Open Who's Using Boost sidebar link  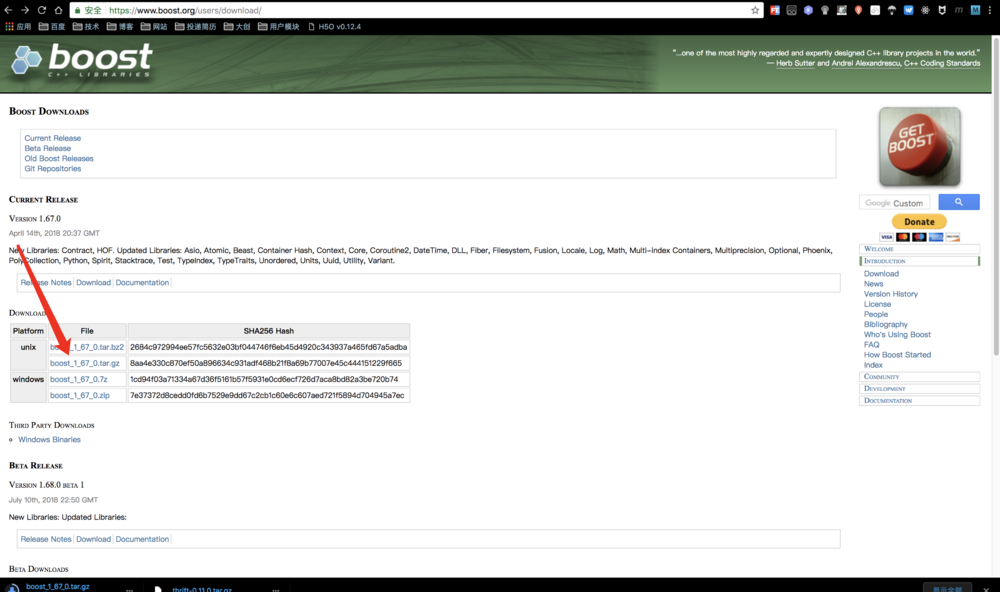(x=897, y=334)
